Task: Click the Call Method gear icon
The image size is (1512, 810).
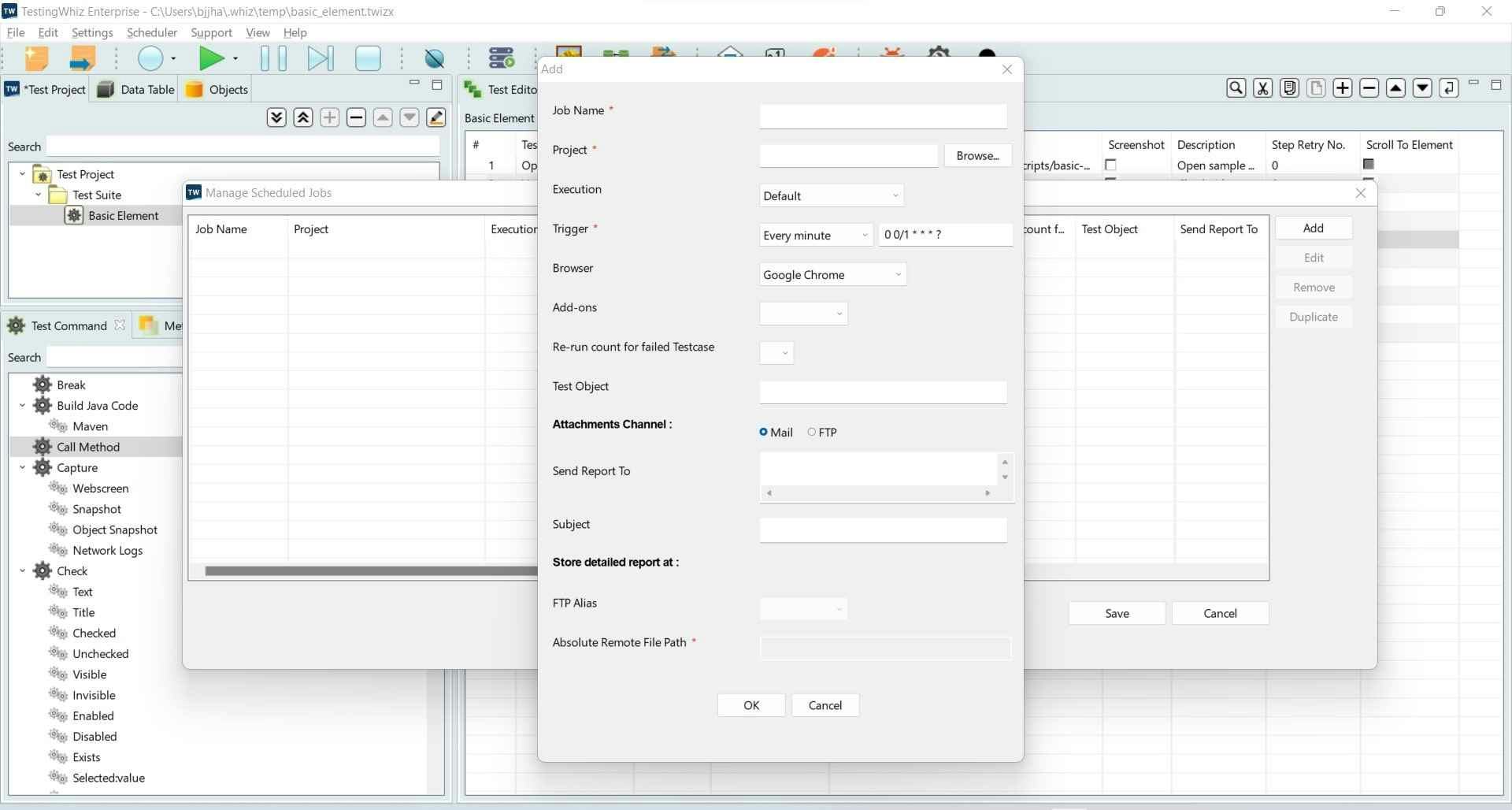Action: coord(43,447)
